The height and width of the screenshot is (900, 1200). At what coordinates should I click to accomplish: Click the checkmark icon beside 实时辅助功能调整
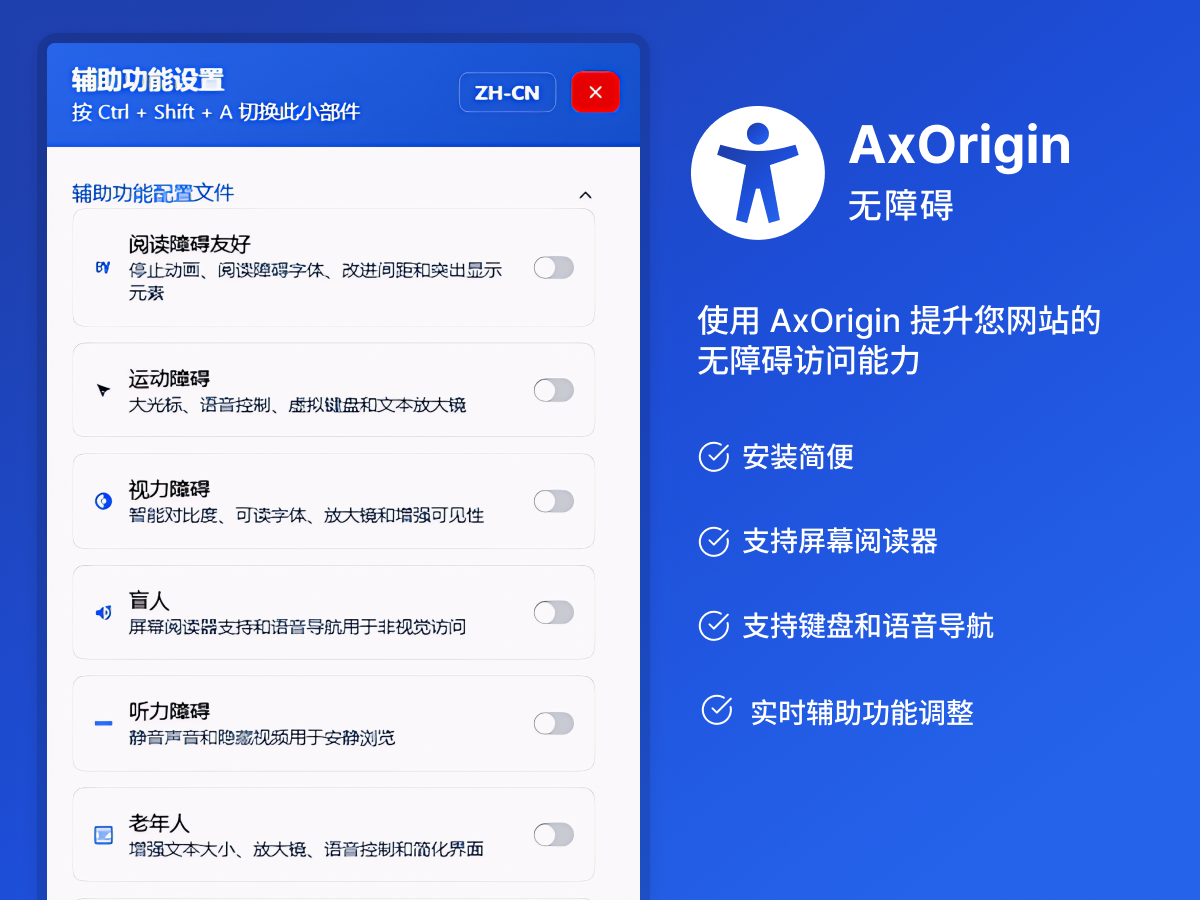coord(717,710)
